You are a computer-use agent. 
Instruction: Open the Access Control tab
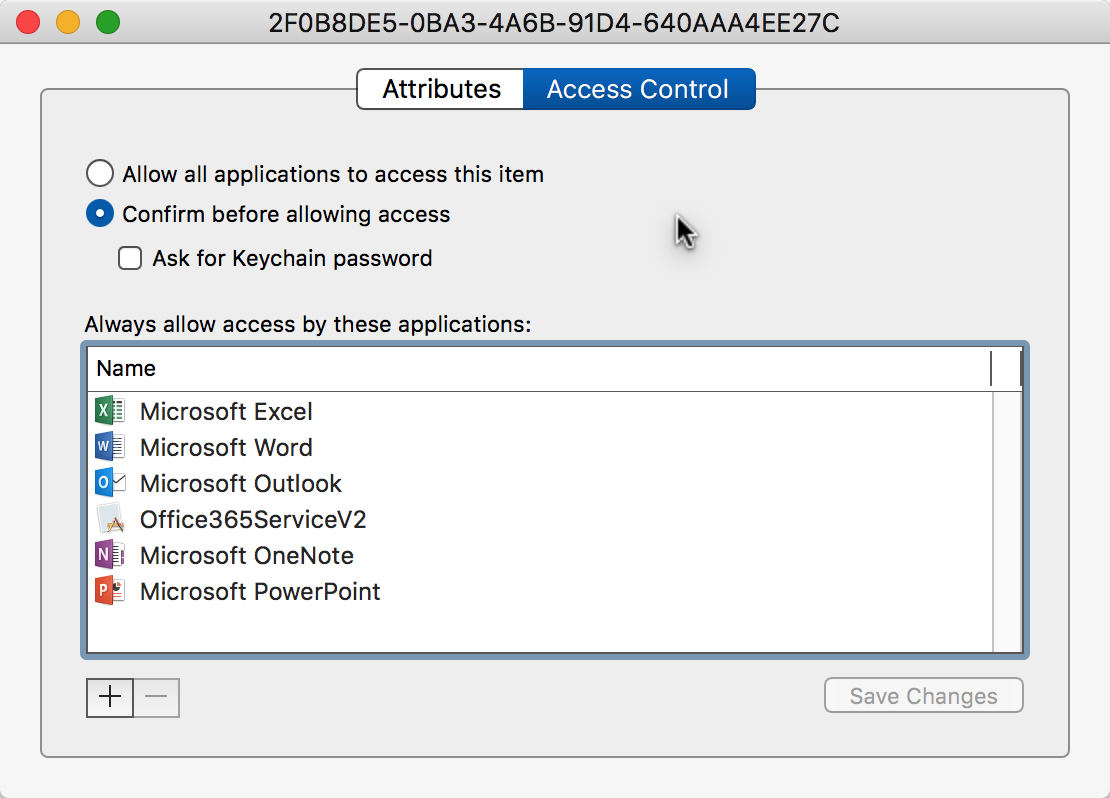pyautogui.click(x=638, y=89)
